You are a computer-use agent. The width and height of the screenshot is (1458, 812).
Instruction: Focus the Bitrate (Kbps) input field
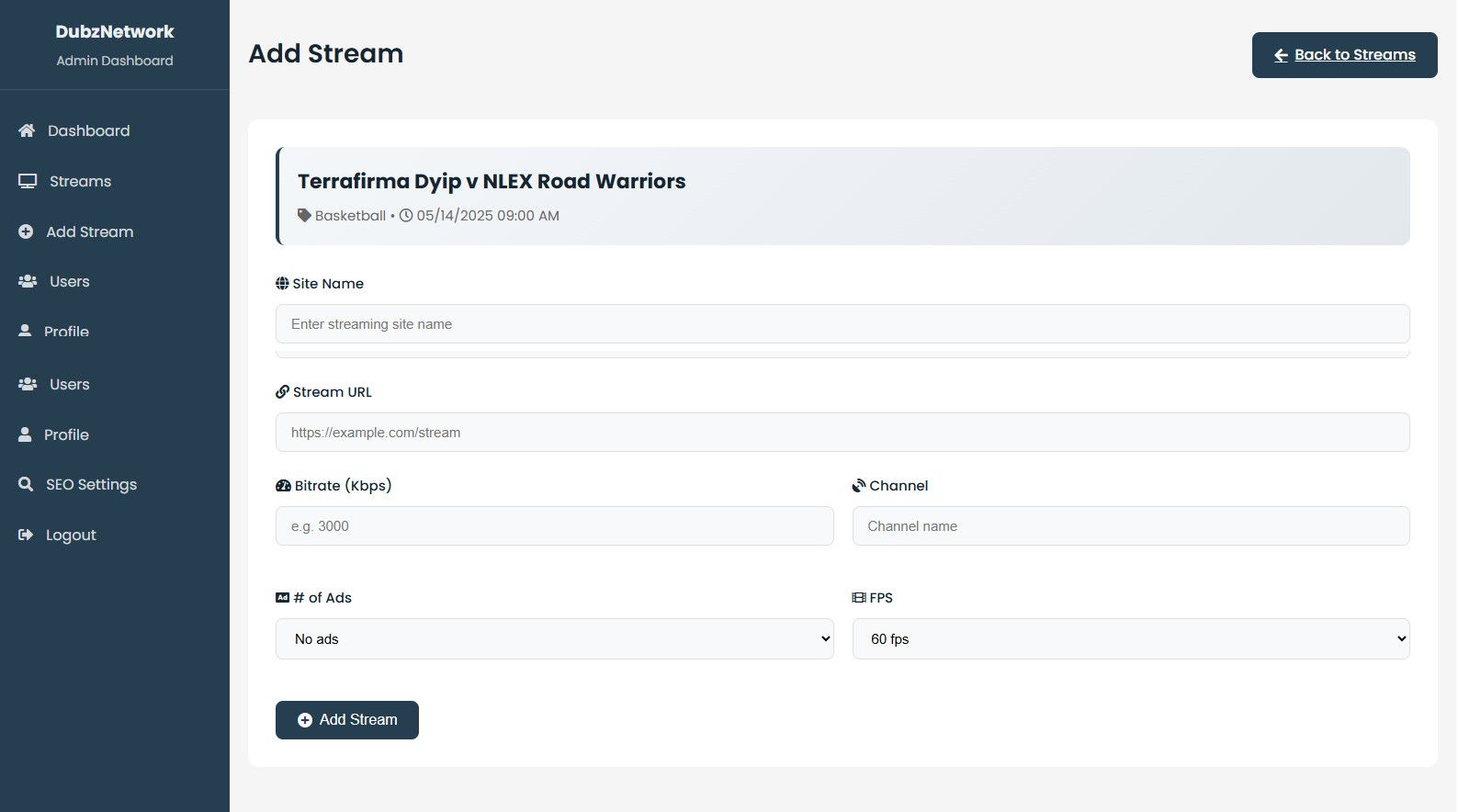555,526
